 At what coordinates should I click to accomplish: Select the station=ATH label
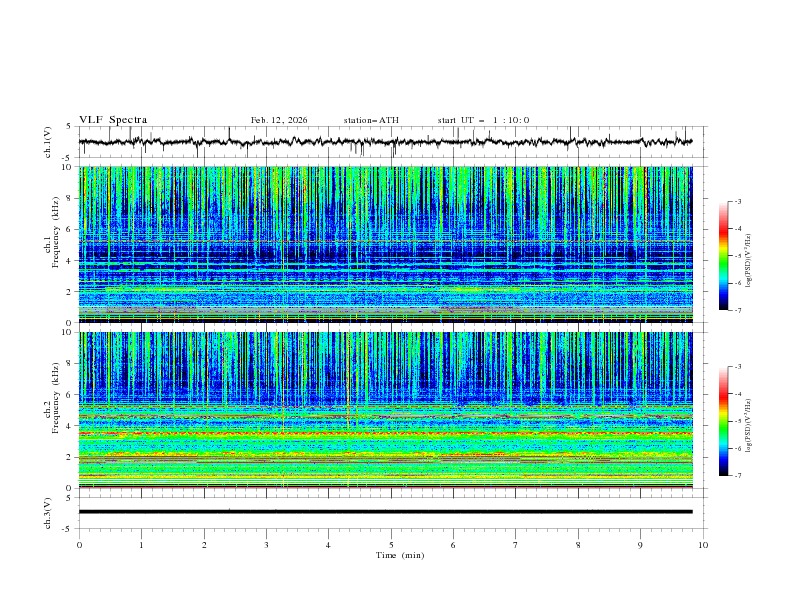(x=371, y=120)
